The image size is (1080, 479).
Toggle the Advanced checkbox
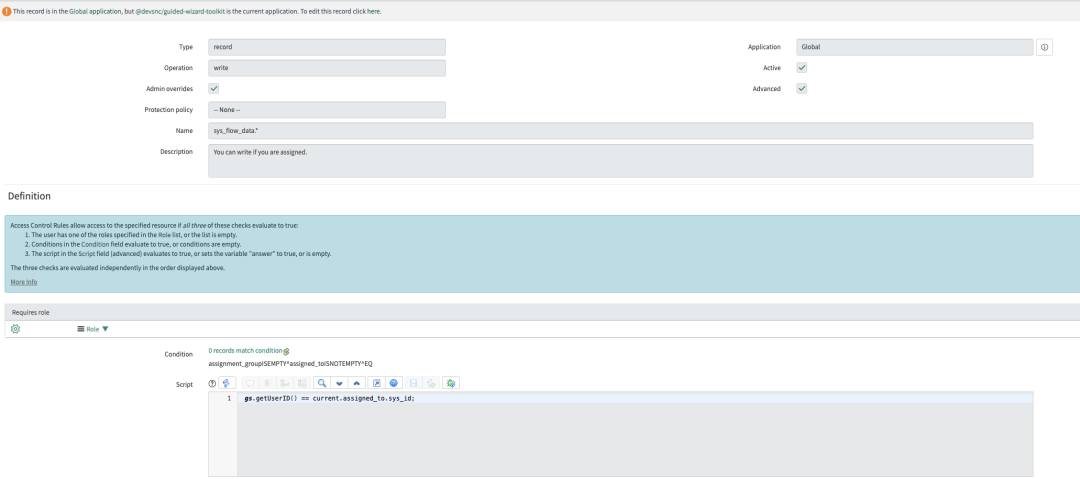click(x=802, y=88)
